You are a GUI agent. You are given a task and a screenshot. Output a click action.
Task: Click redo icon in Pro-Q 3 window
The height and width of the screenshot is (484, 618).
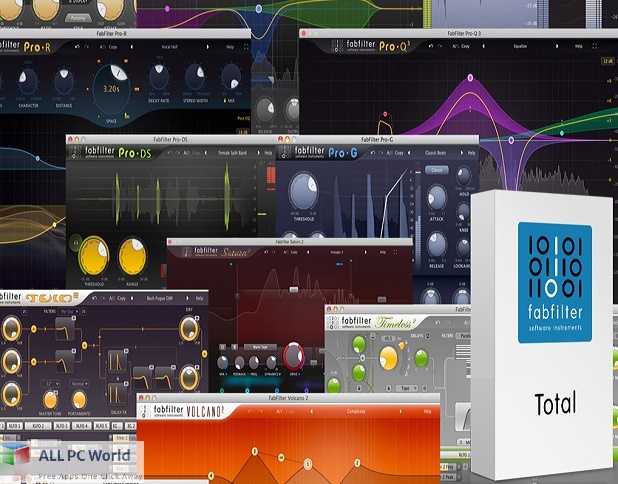(x=440, y=46)
